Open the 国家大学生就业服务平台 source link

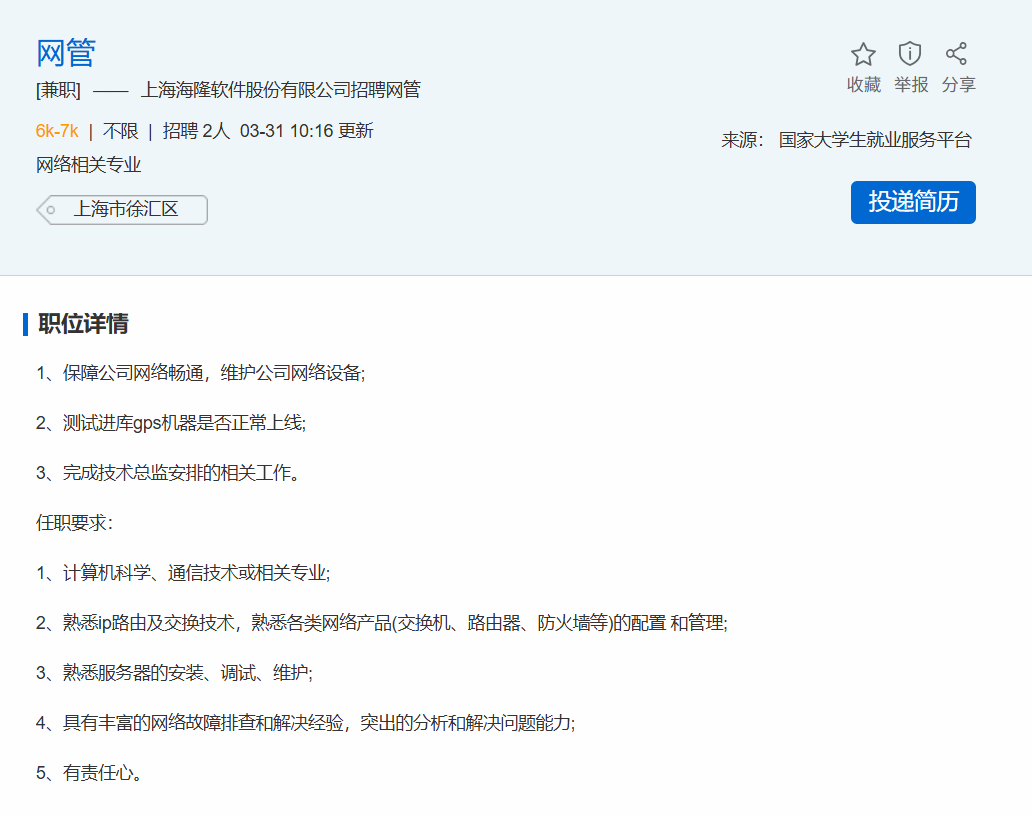click(875, 140)
